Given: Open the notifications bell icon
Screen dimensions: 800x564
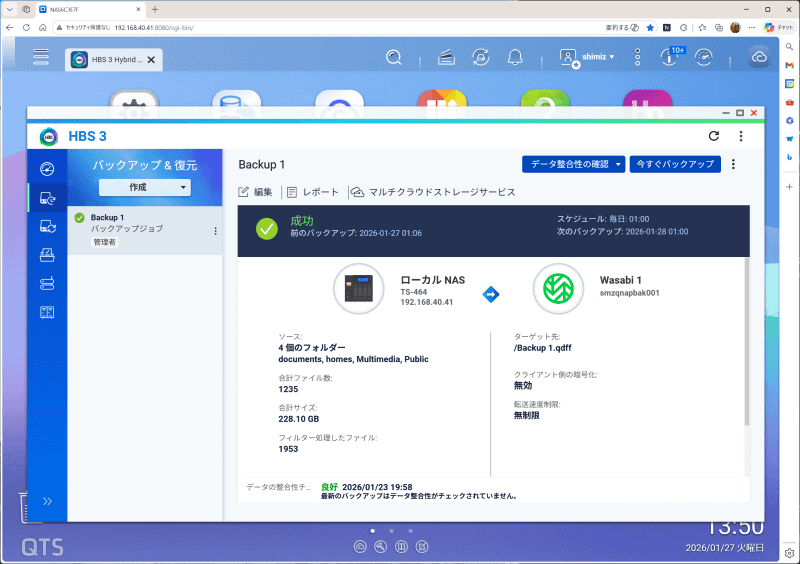Looking at the screenshot, I should point(515,57).
